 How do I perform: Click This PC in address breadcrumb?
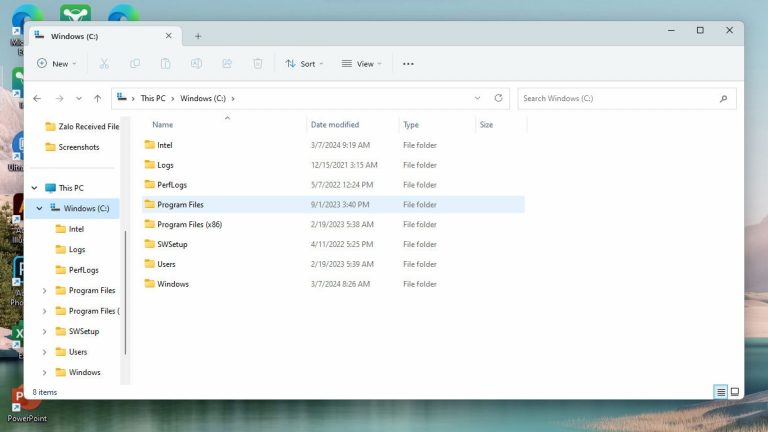(153, 98)
